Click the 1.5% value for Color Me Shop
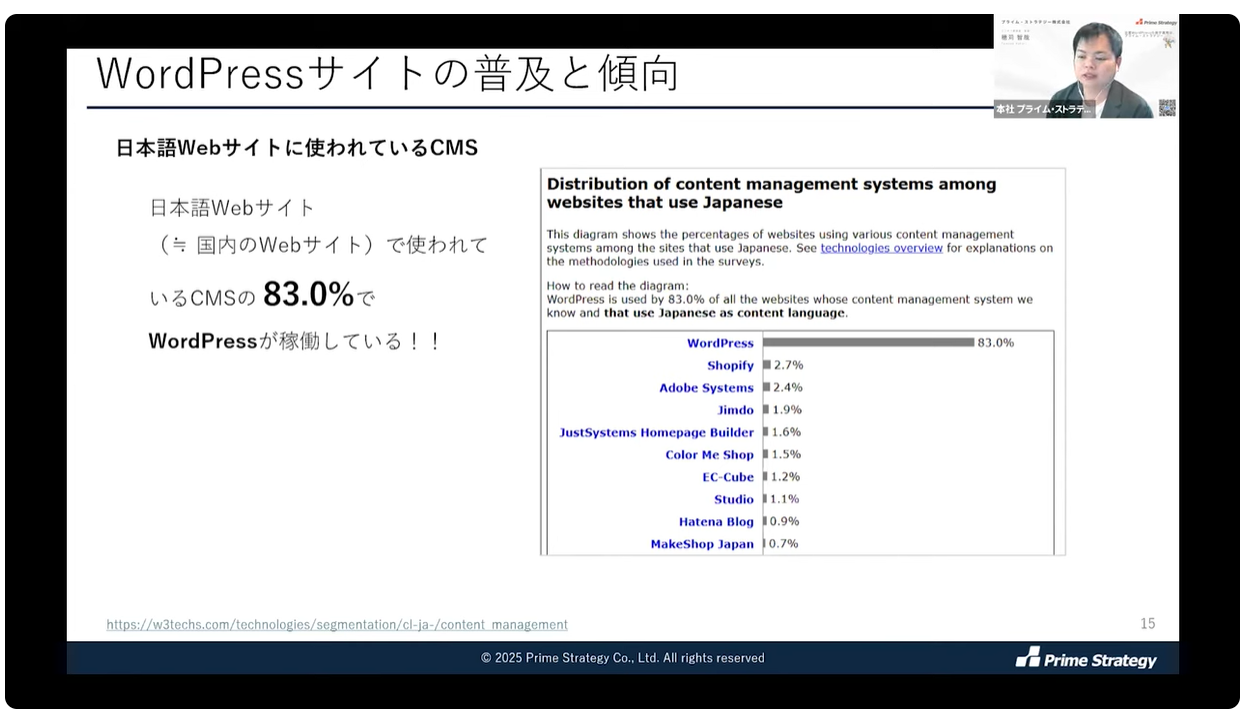The width and height of the screenshot is (1243, 716). [x=786, y=455]
